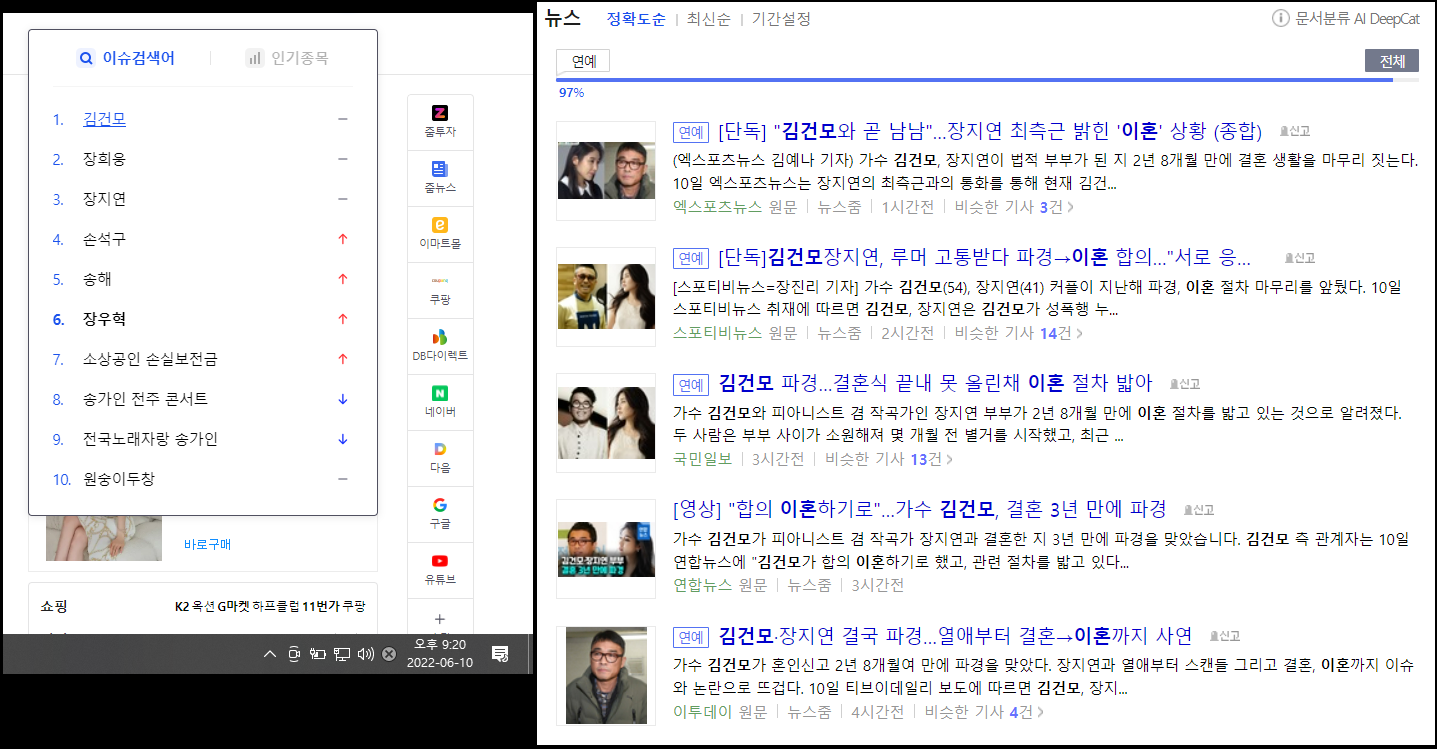1437x749 pixels.
Task: Show hidden tray icons with the chevron
Action: point(270,654)
